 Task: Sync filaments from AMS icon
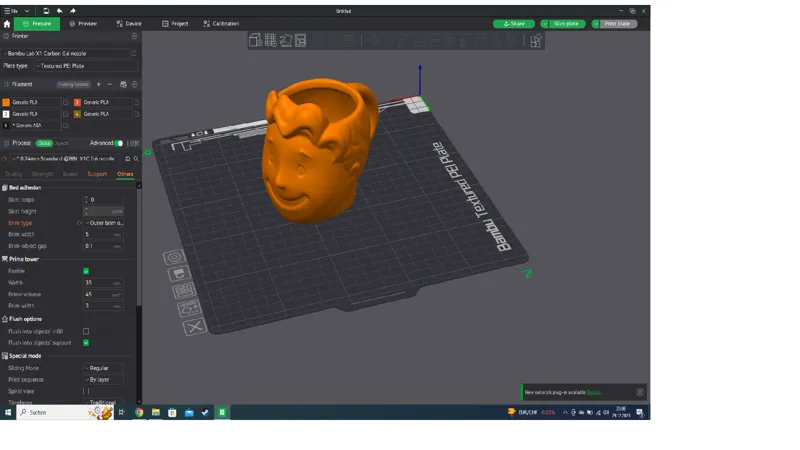pyautogui.click(x=123, y=84)
